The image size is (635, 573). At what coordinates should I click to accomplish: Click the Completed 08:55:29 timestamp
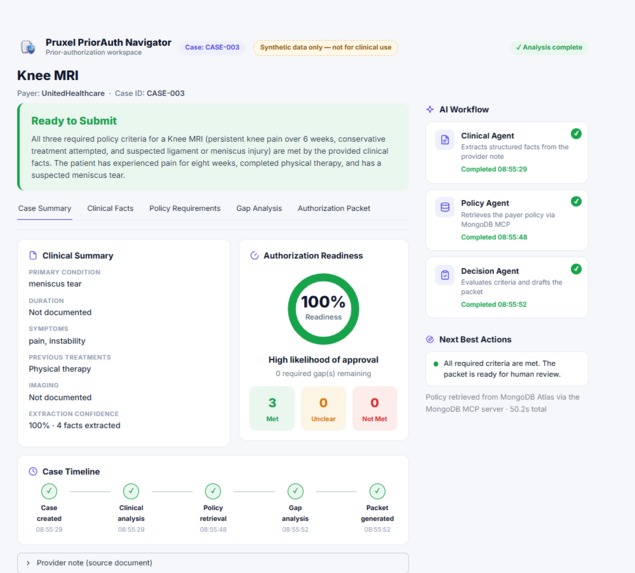point(494,169)
